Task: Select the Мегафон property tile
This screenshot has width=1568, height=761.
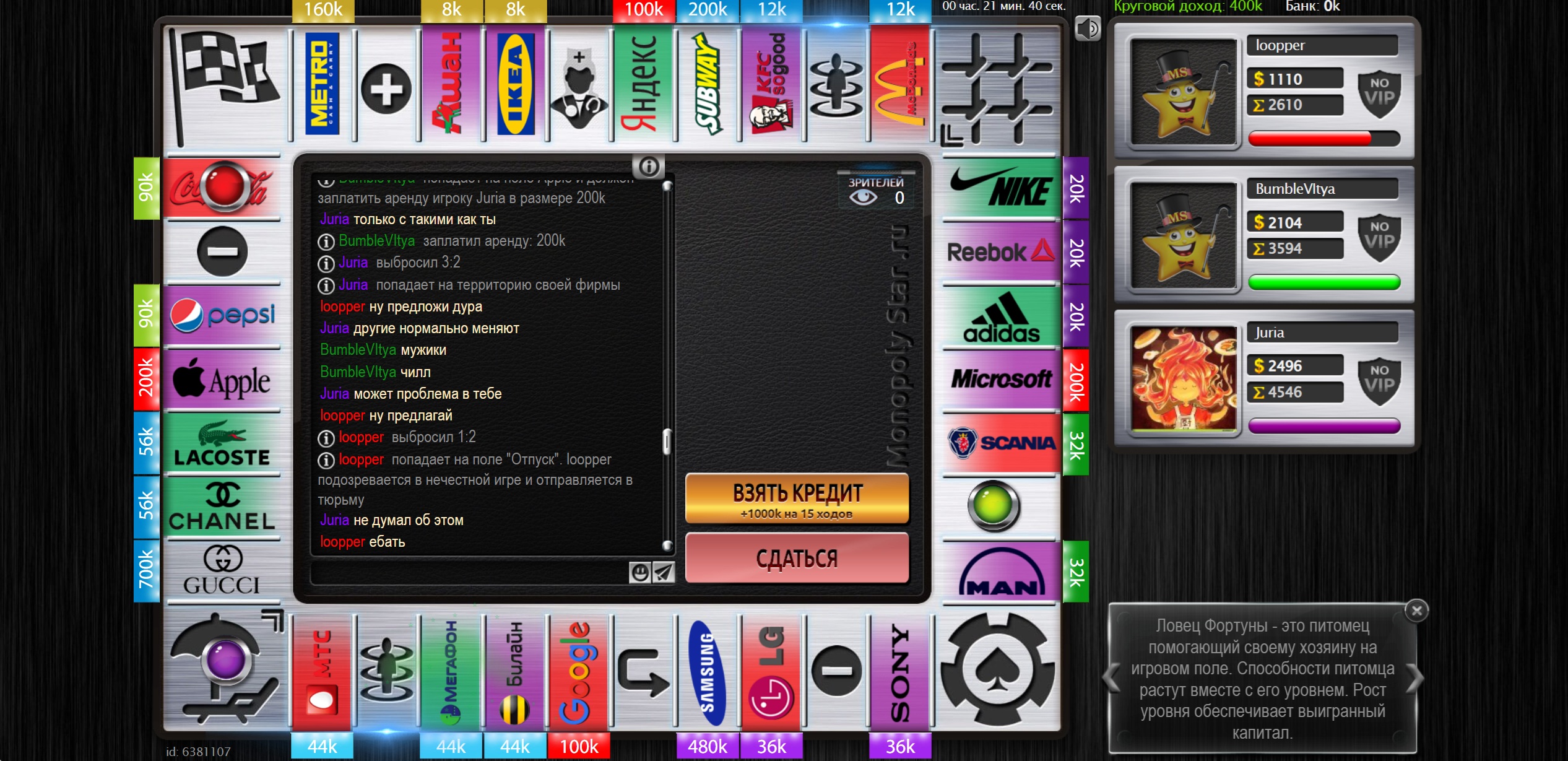Action: (x=451, y=672)
